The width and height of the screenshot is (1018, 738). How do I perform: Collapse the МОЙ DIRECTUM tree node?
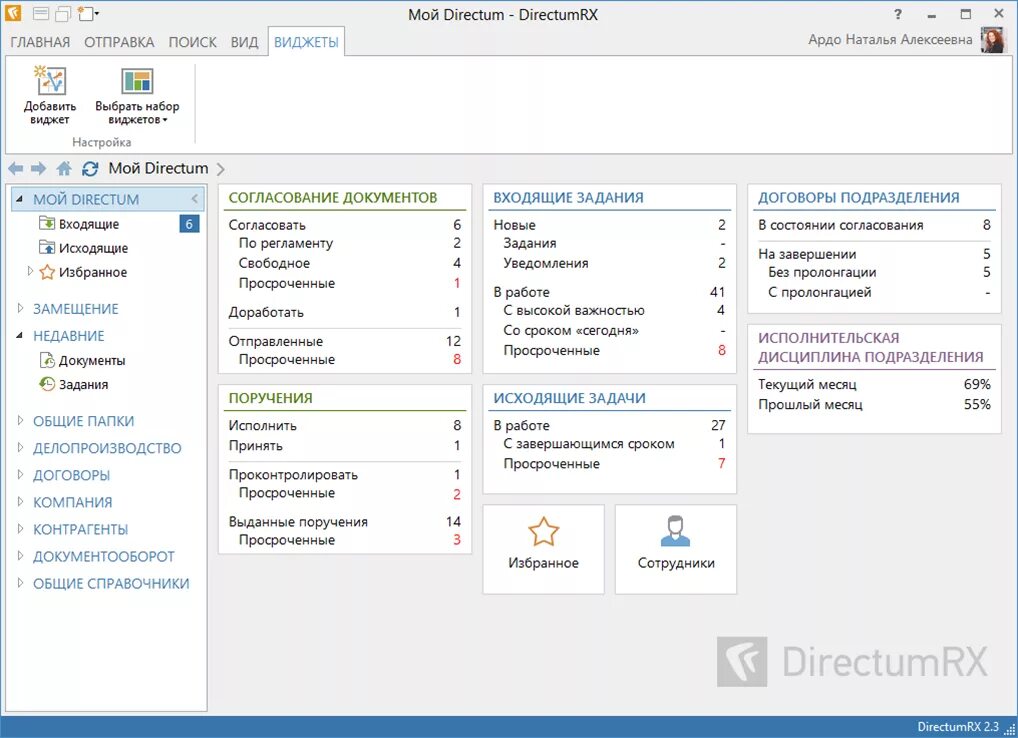[x=19, y=199]
